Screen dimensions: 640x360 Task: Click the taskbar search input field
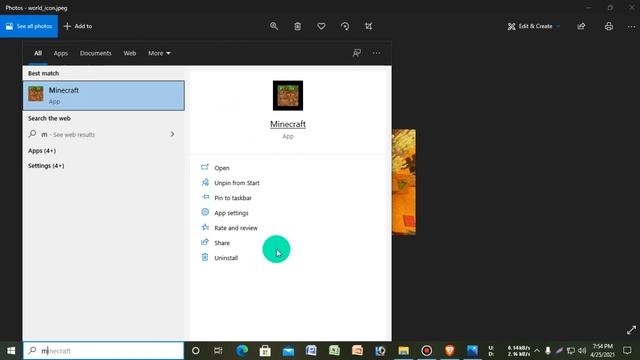tap(104, 351)
